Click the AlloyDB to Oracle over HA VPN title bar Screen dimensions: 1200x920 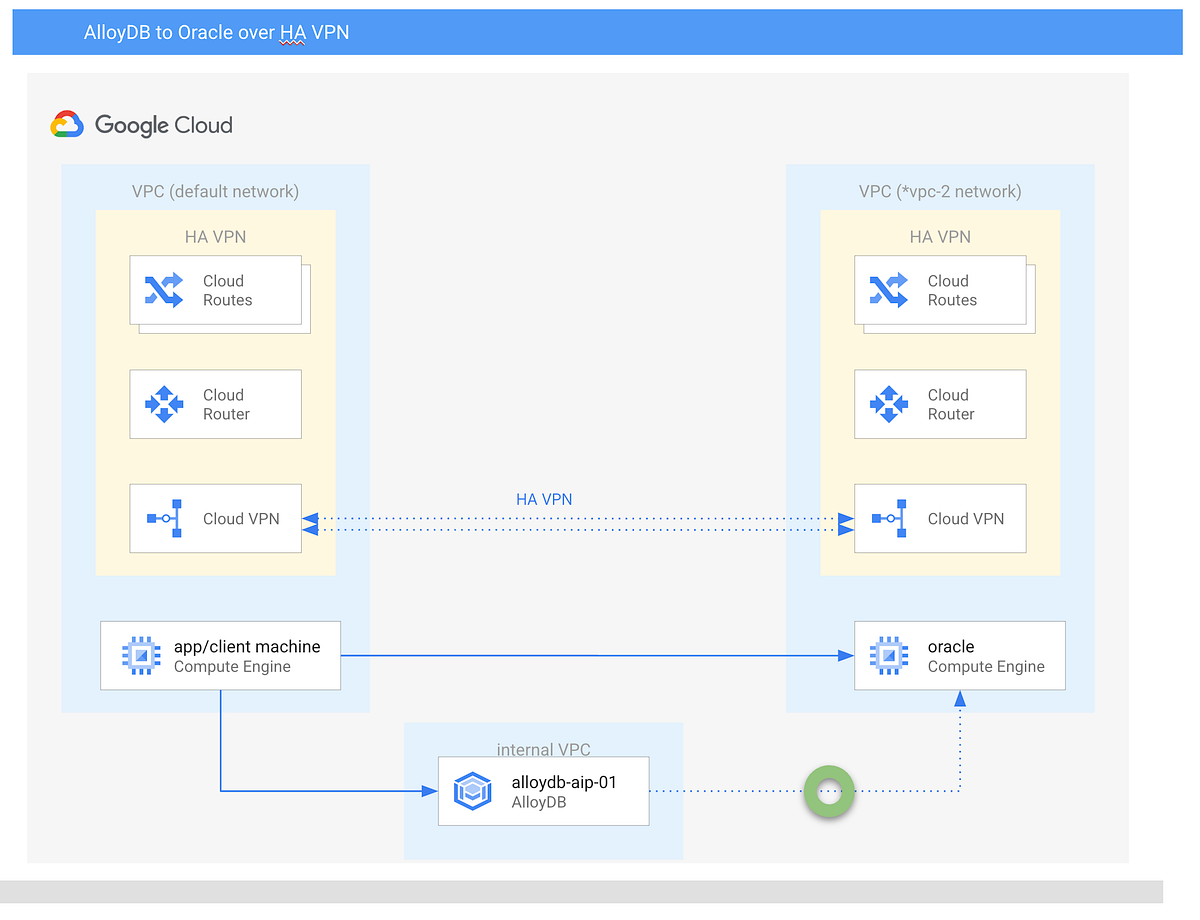coord(216,32)
